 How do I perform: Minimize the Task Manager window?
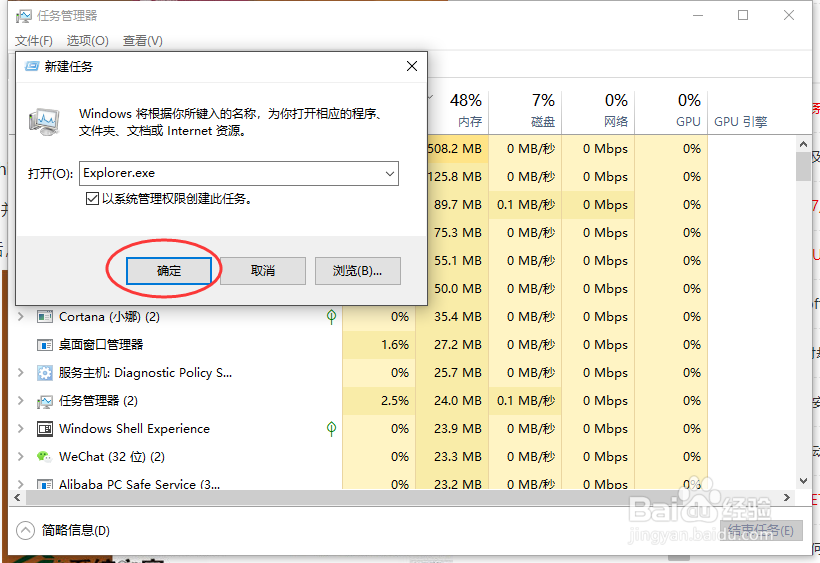(698, 16)
